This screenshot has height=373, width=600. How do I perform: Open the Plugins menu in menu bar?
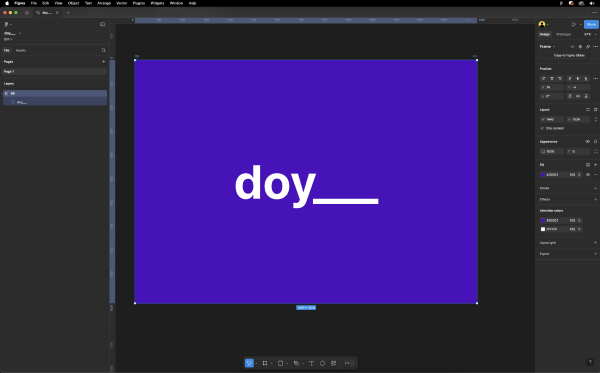(x=139, y=3)
